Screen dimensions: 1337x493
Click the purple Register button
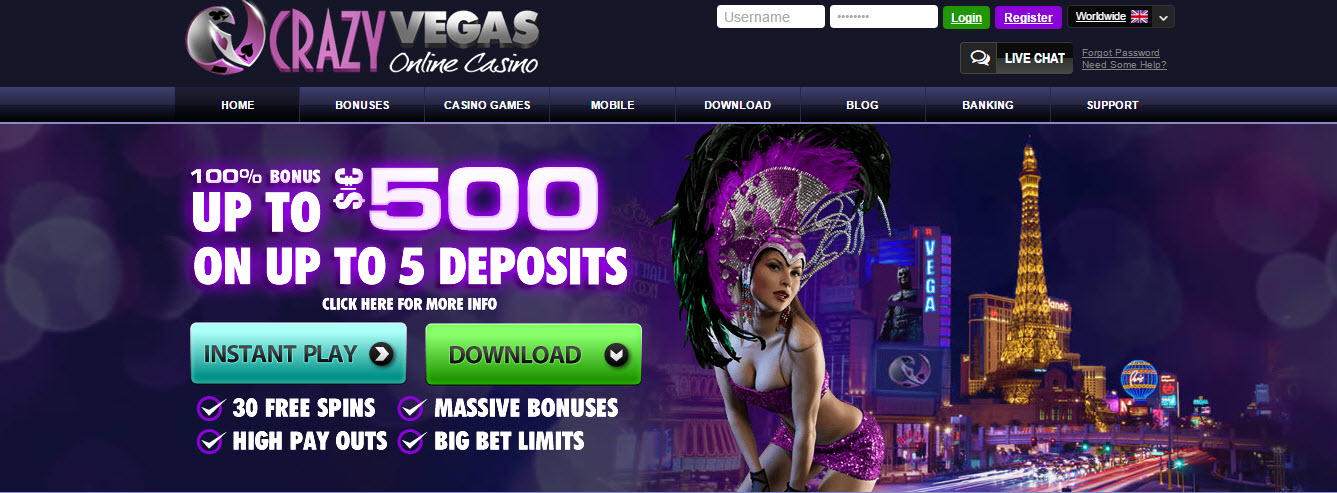(1028, 17)
